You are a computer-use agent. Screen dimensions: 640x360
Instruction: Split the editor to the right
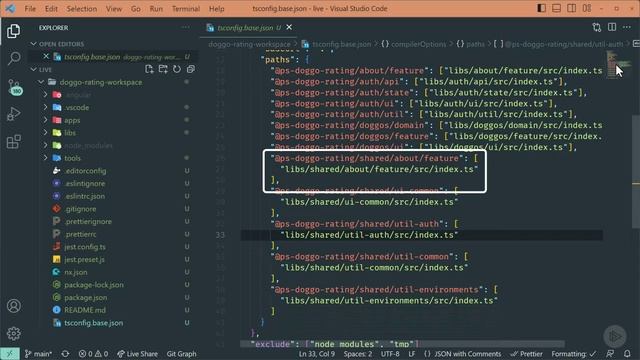(x=612, y=27)
